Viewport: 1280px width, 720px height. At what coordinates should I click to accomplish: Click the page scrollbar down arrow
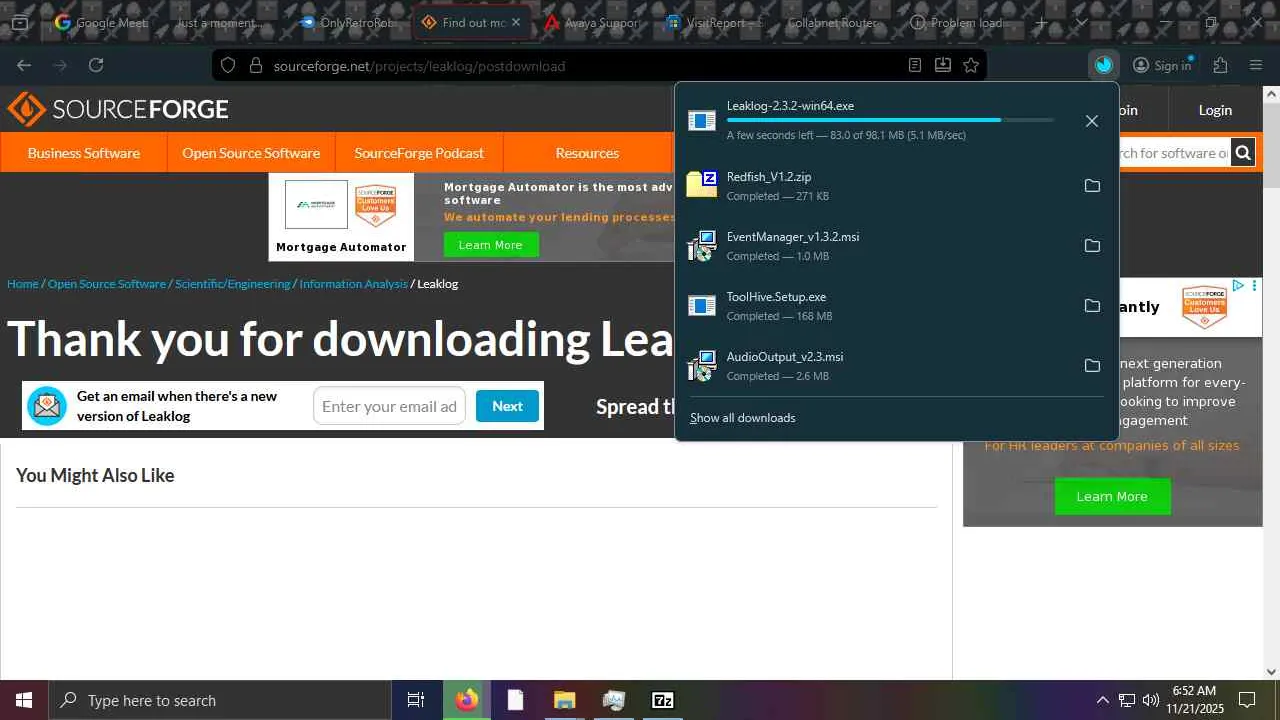[x=1271, y=672]
